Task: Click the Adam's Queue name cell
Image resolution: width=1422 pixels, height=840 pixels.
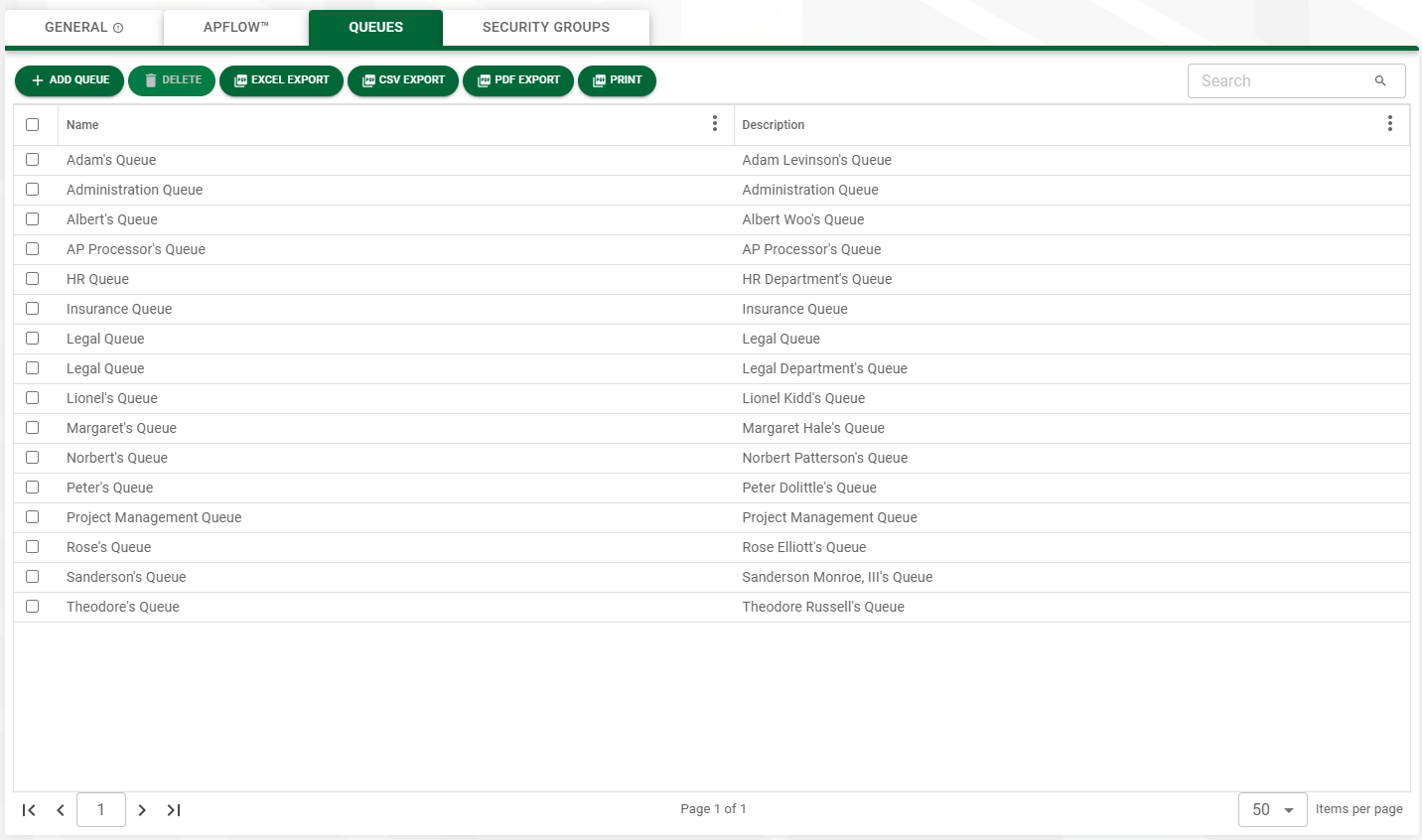Action: click(x=111, y=160)
